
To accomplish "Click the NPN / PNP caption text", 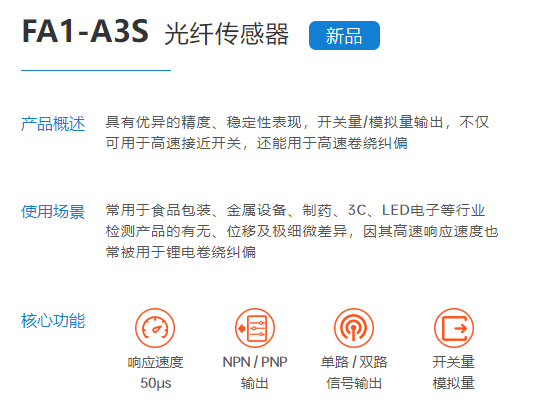I will click(x=255, y=362).
